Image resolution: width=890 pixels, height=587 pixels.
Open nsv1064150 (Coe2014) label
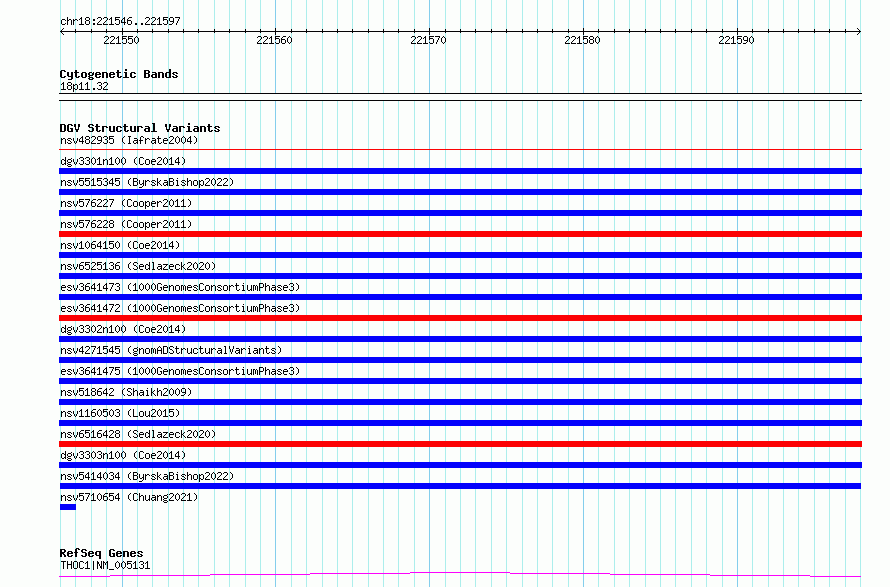(x=120, y=245)
